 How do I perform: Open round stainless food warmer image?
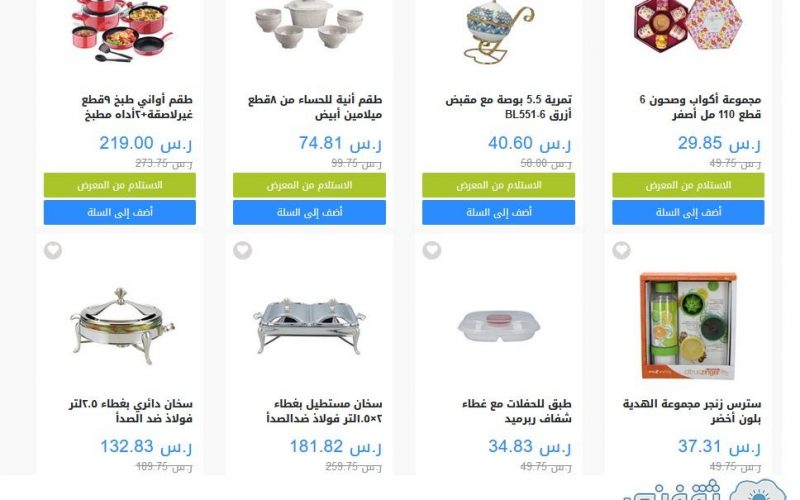121,326
